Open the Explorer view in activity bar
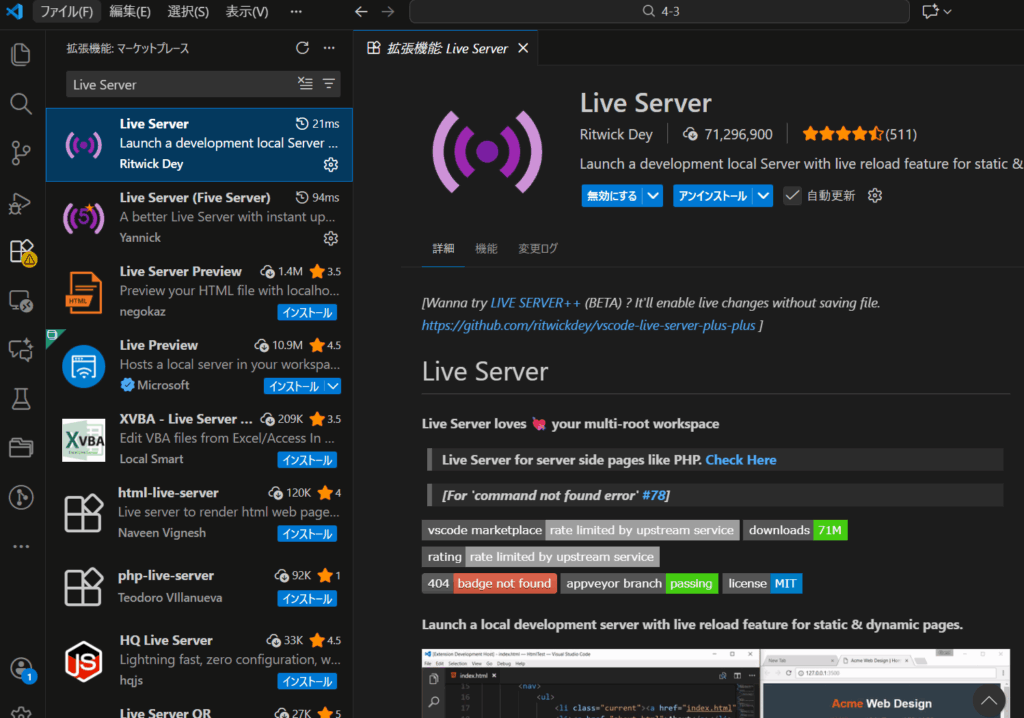The image size is (1024, 718). (x=21, y=55)
